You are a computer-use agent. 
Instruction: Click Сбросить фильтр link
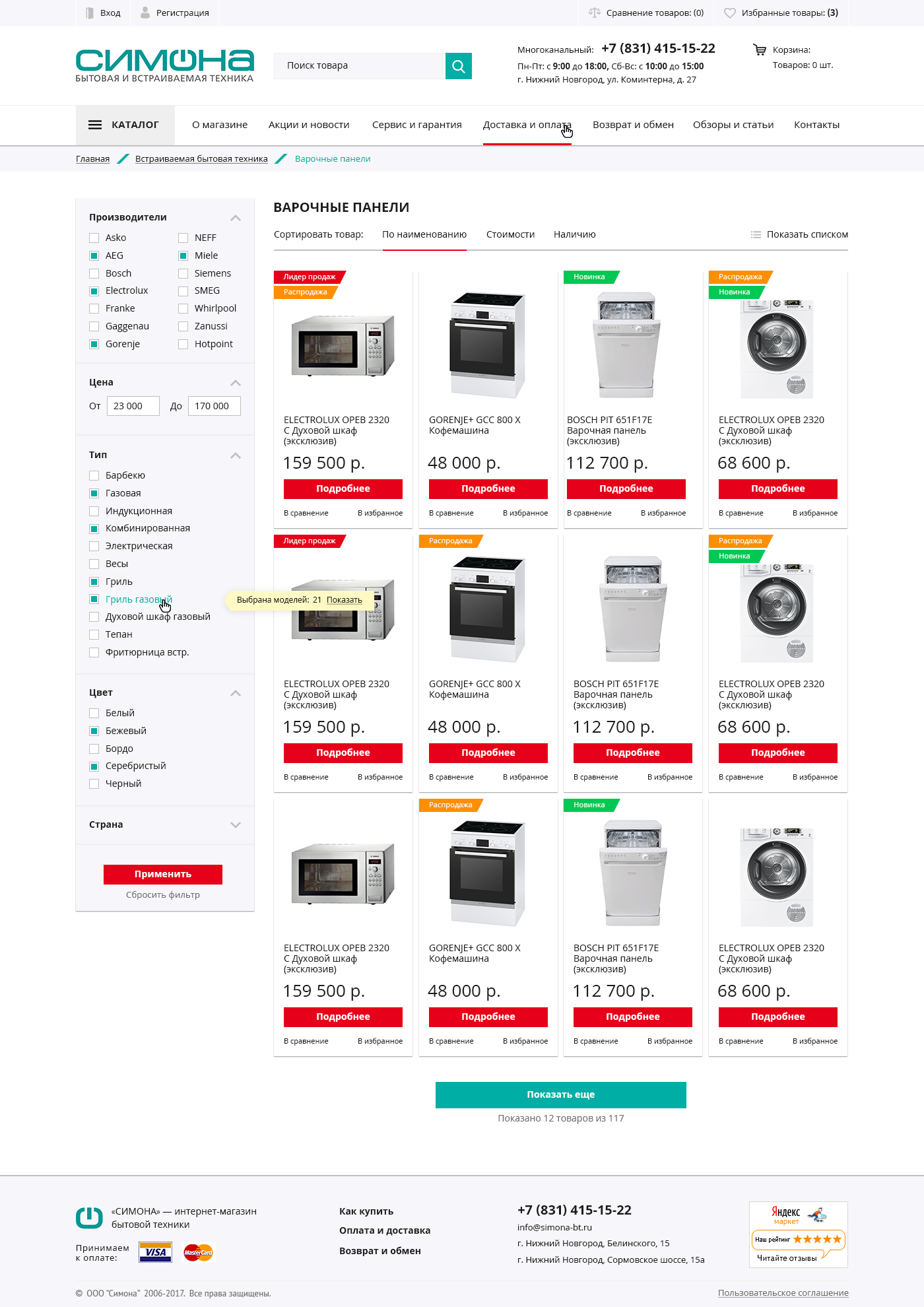click(163, 895)
